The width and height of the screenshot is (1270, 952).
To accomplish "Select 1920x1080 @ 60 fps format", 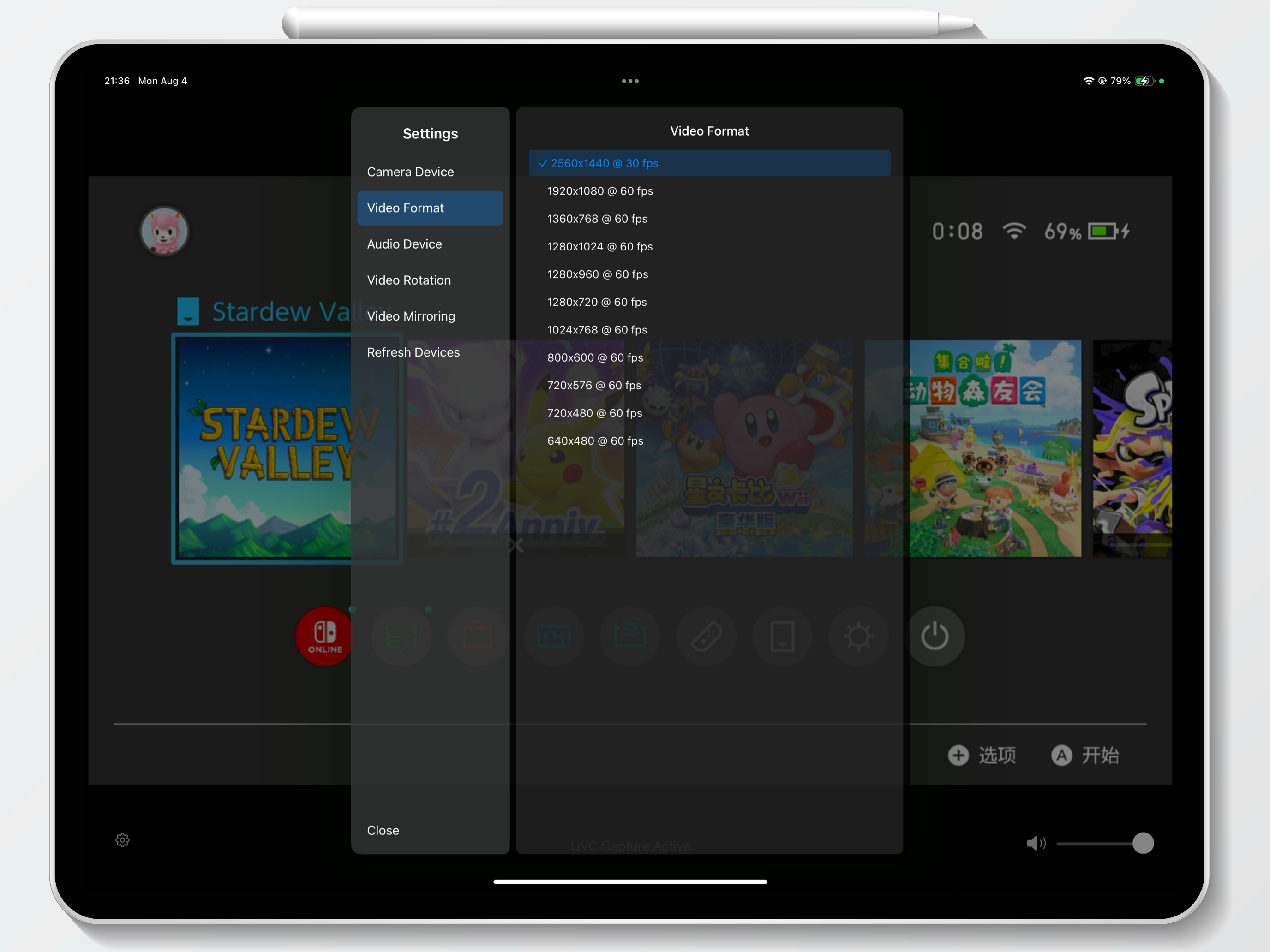I will (x=709, y=191).
